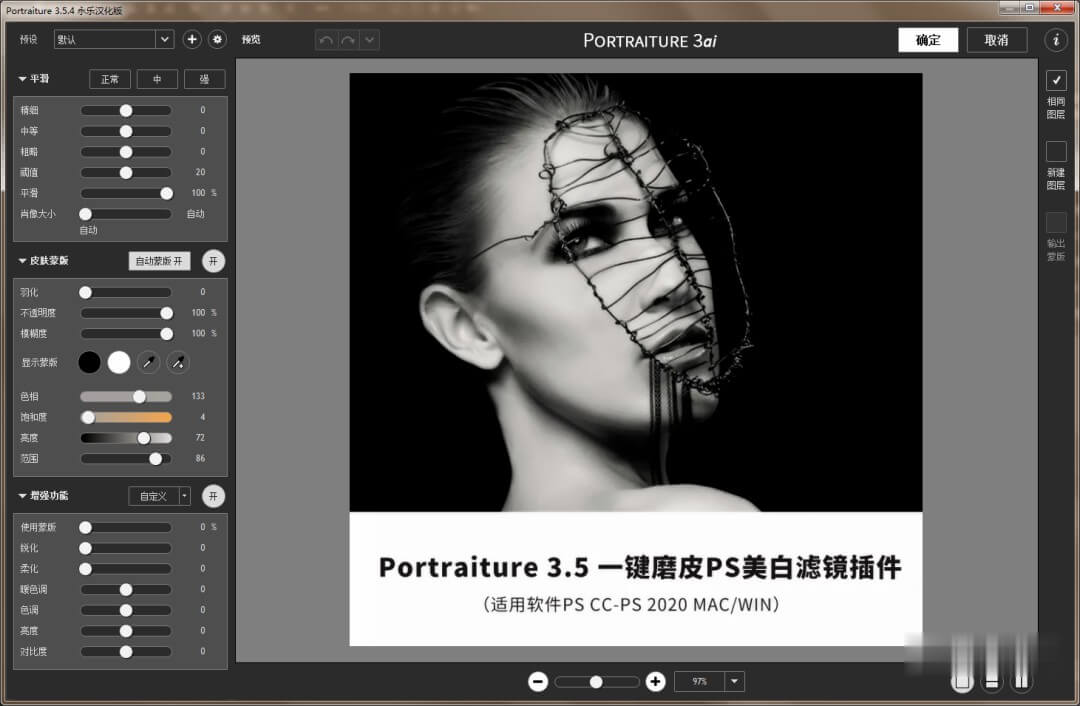Select vertical split preview icon
1080x706 pixels.
(x=1021, y=682)
